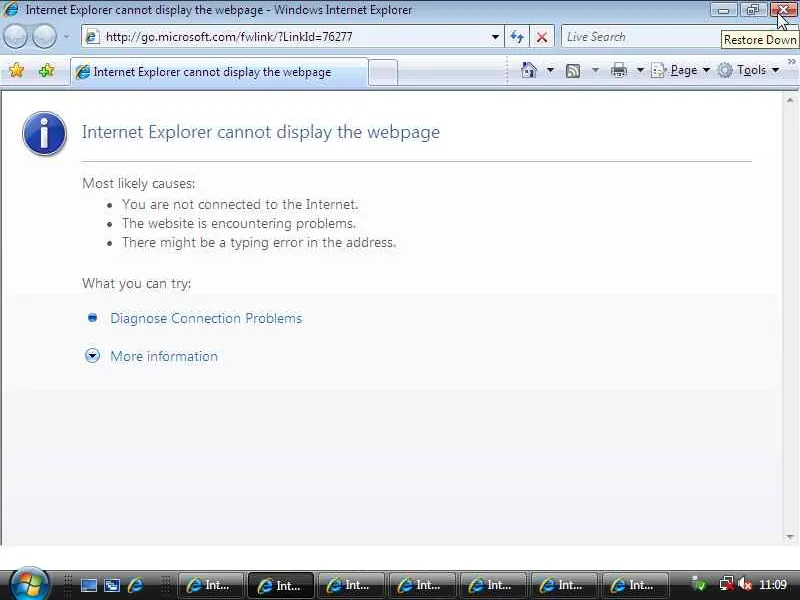Minimize the Internet Explorer window
Screen dimensions: 800x600
point(723,10)
